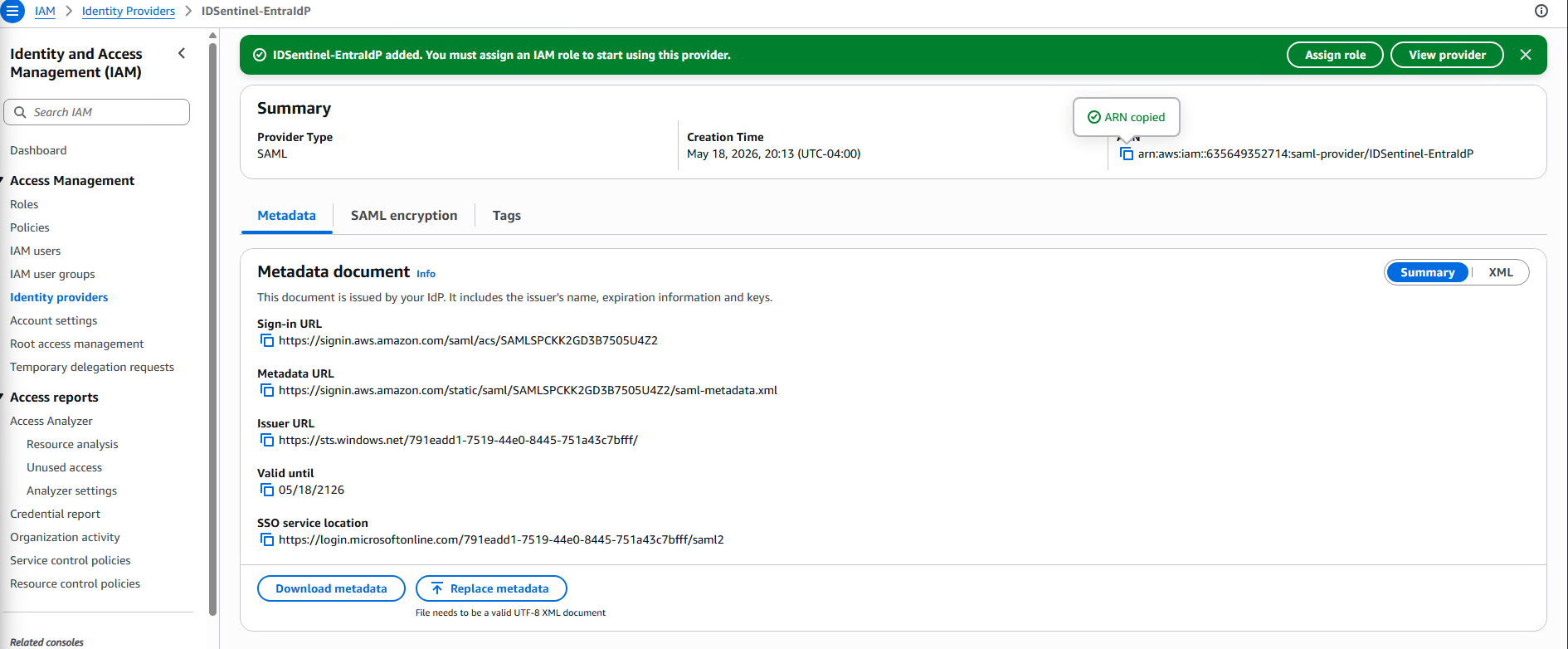Click the ARN copied tooltip
Image resolution: width=1568 pixels, height=649 pixels.
1126,117
